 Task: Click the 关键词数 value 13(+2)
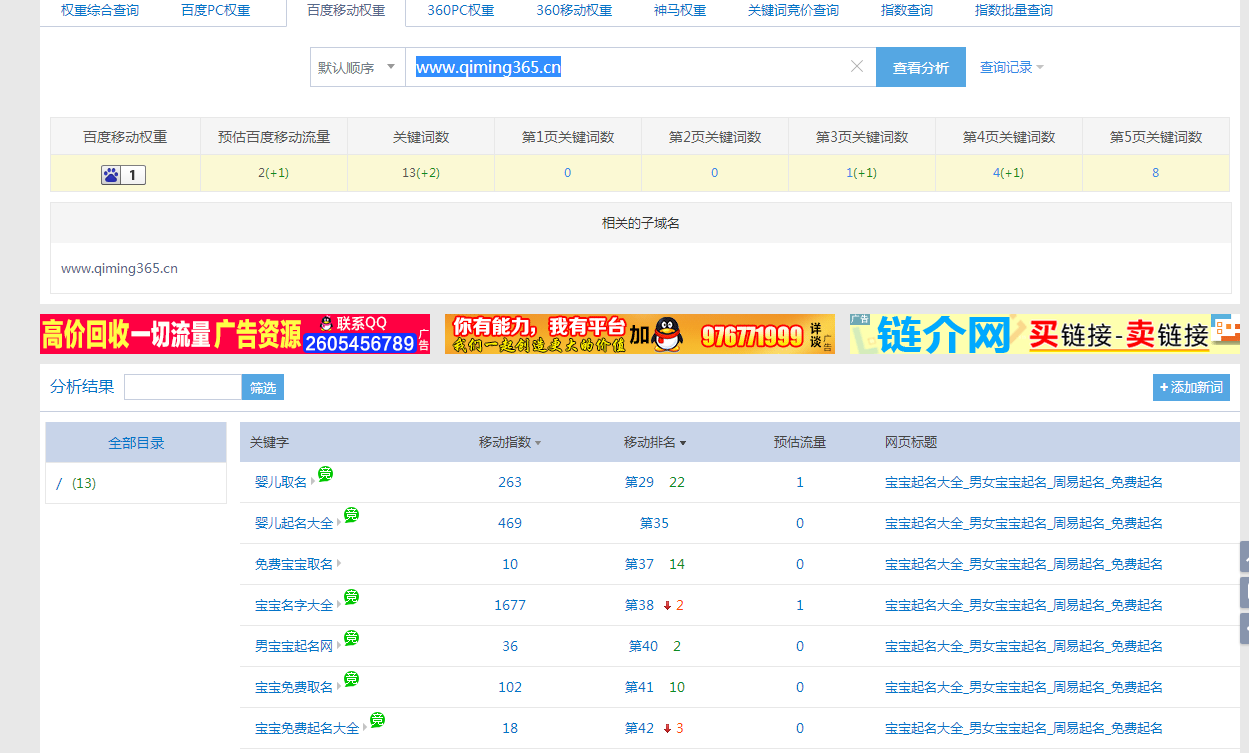coord(421,173)
